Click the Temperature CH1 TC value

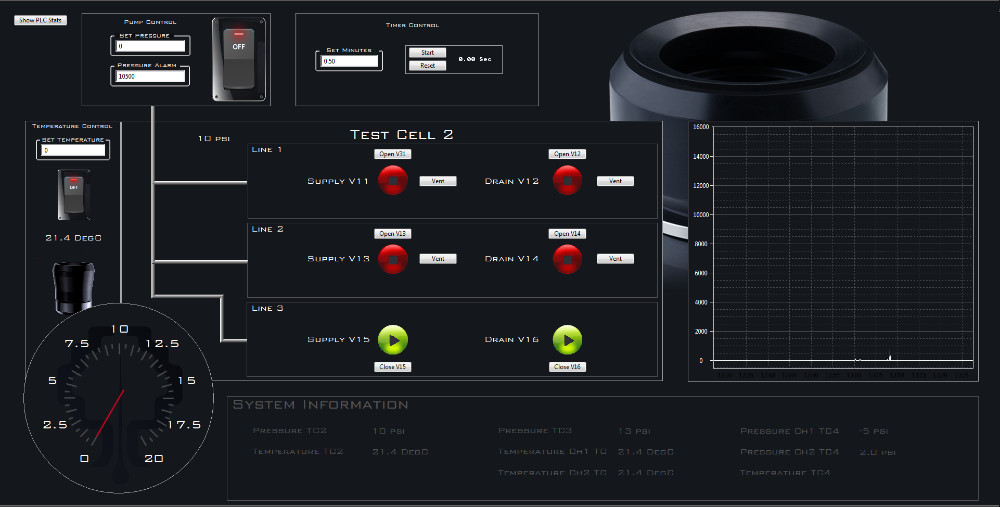[645, 452]
